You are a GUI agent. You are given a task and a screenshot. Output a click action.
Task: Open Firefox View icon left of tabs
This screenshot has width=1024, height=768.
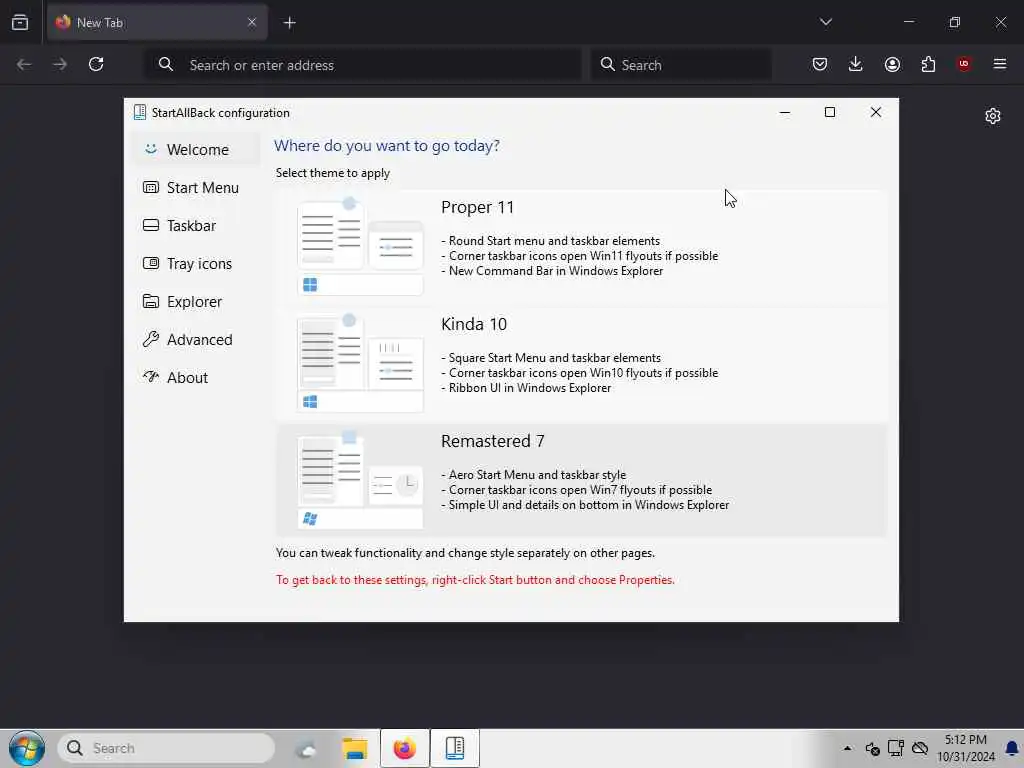coord(20,22)
